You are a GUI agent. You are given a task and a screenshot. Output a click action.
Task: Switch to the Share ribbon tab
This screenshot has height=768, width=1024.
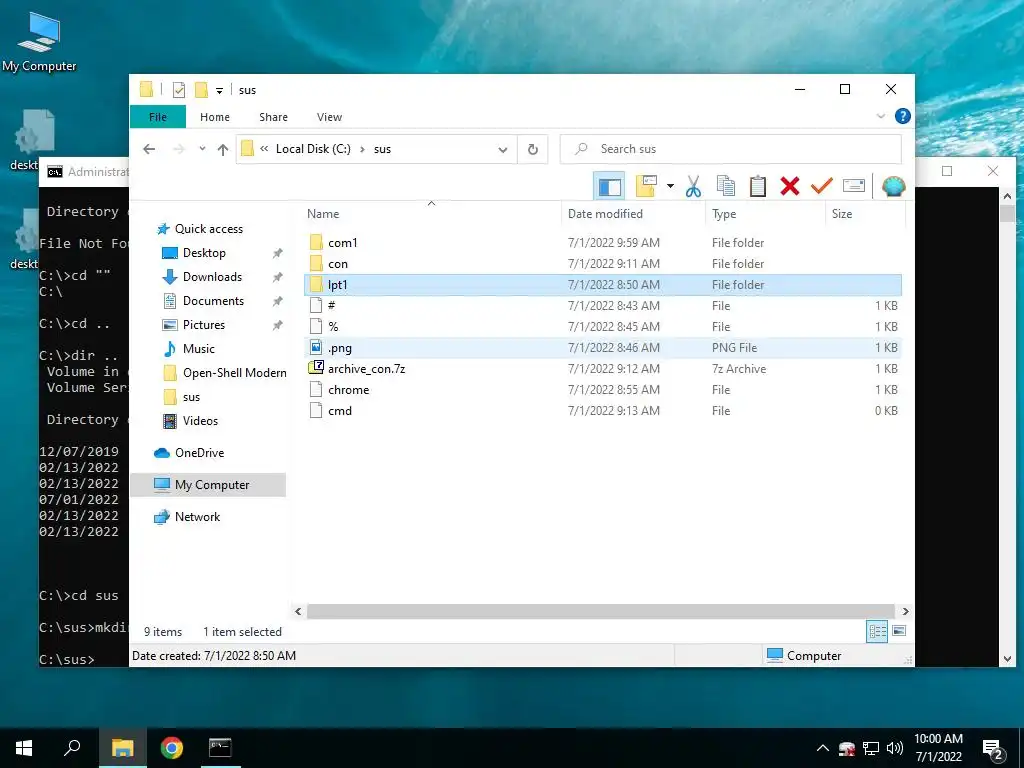coord(273,117)
